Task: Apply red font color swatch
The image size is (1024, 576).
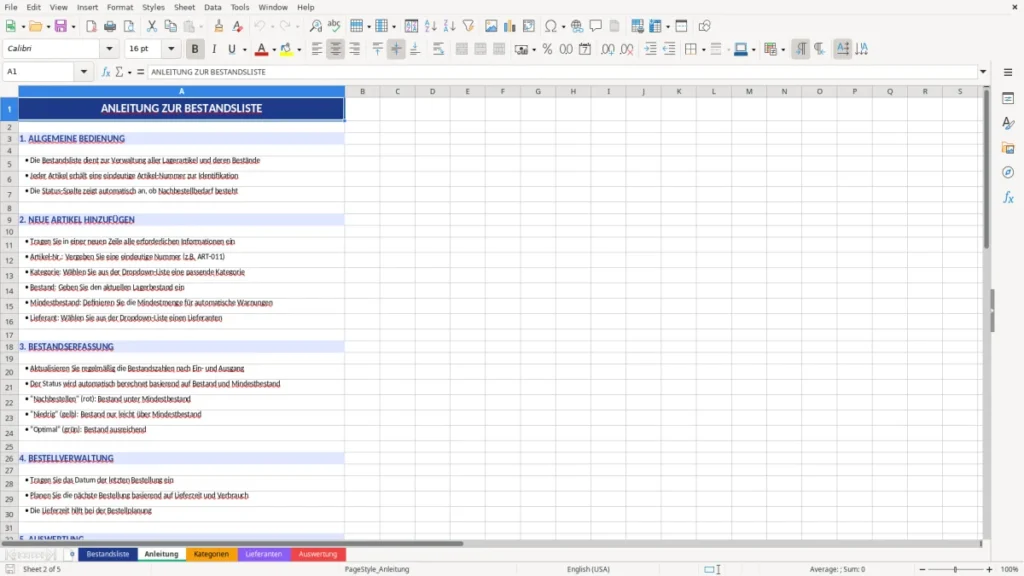Action: 261,49
